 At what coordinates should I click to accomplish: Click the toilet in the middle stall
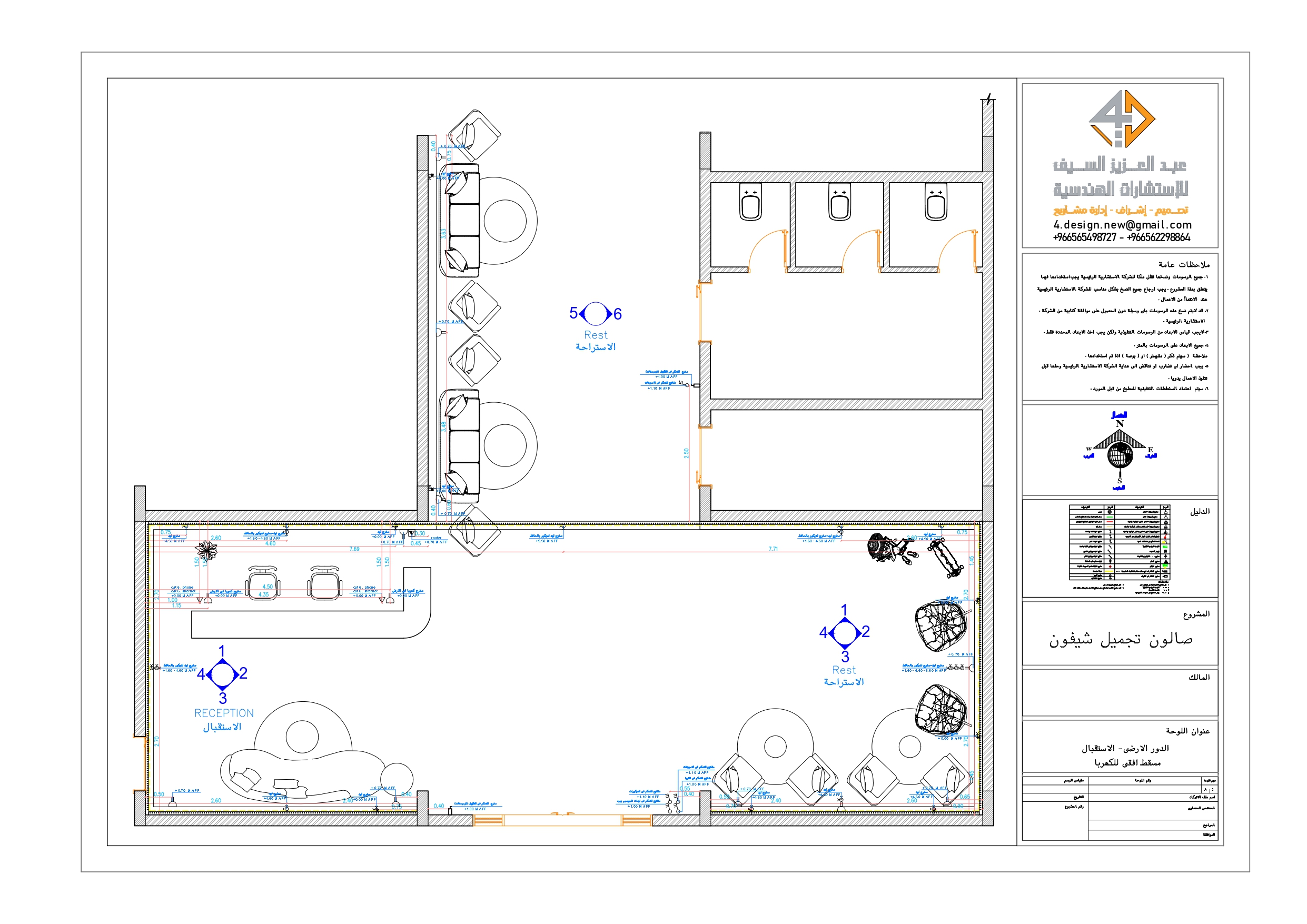pos(839,202)
